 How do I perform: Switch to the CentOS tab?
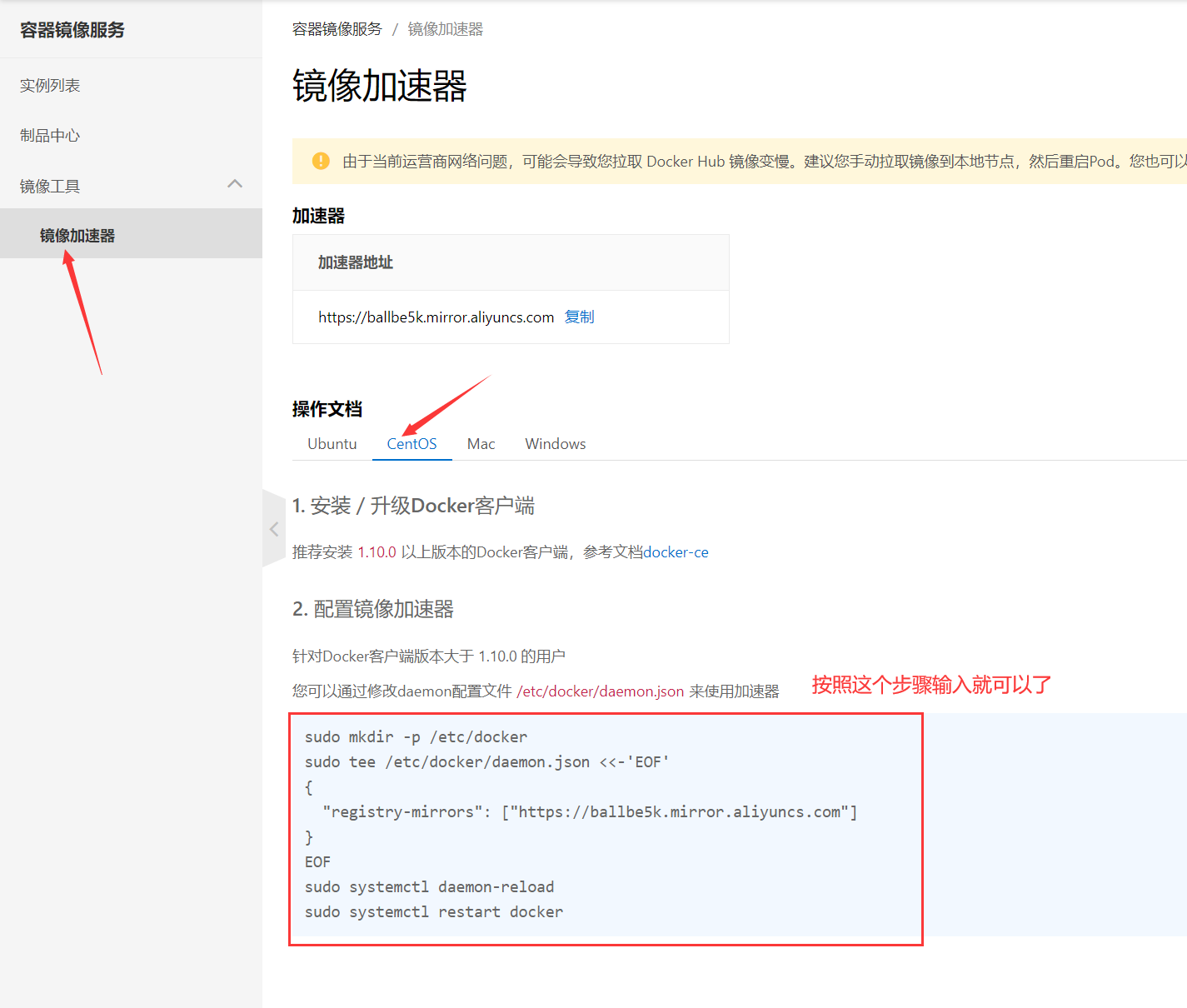tap(411, 444)
